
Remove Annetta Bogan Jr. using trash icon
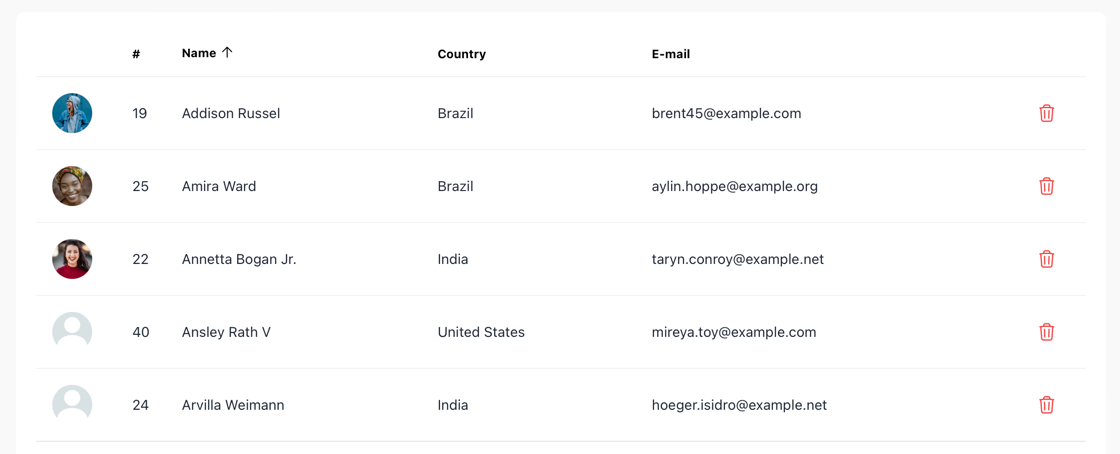coord(1046,259)
